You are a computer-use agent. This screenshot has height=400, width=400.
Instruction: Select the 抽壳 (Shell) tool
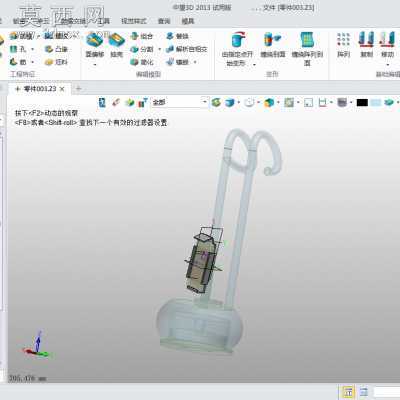click(116, 46)
